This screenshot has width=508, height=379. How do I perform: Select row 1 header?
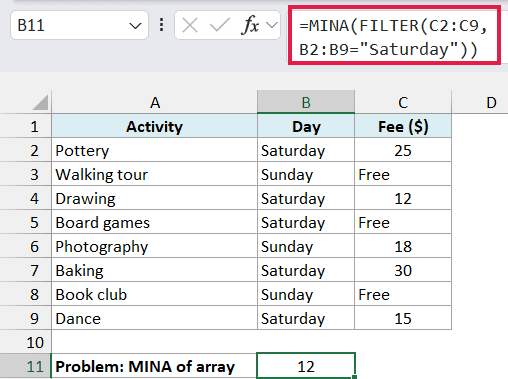(x=26, y=126)
